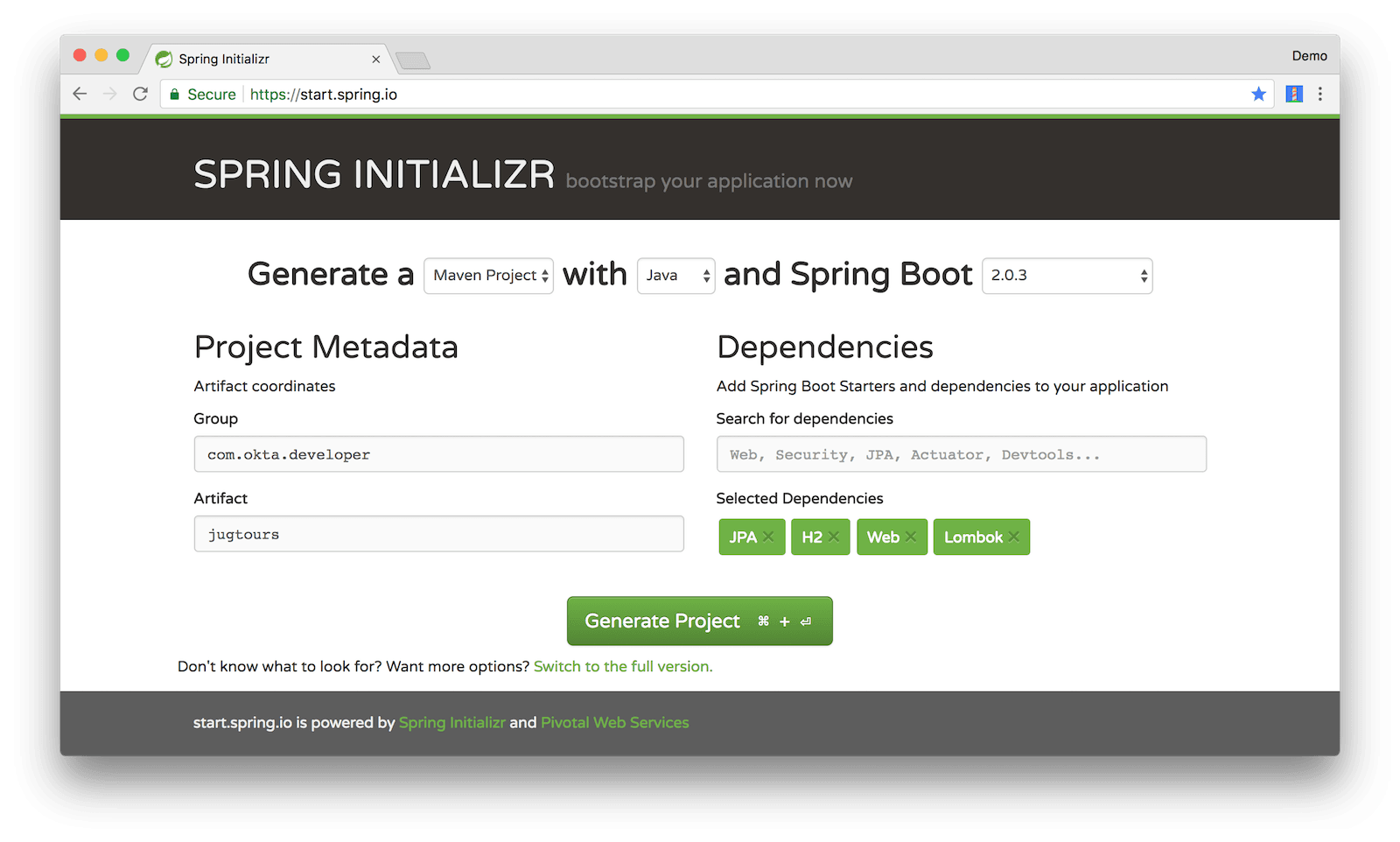Image resolution: width=1400 pixels, height=842 pixels.
Task: Focus the Group input field
Action: point(439,454)
